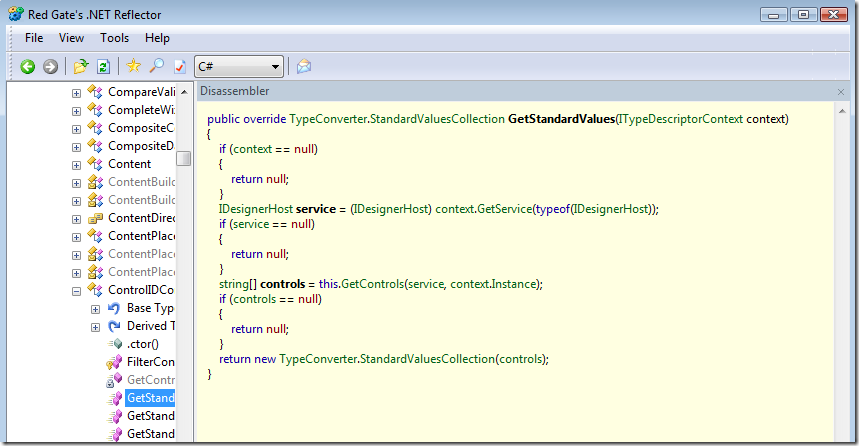This screenshot has width=859, height=446.
Task: Click the ITypeDescriptorContext parameter type link
Action: point(681,119)
